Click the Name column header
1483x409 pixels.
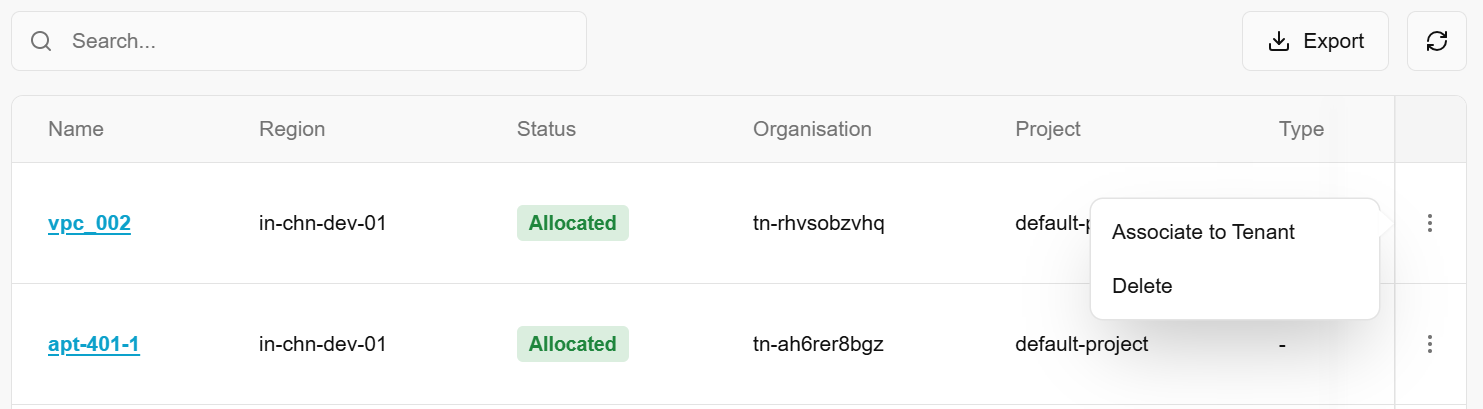click(76, 129)
